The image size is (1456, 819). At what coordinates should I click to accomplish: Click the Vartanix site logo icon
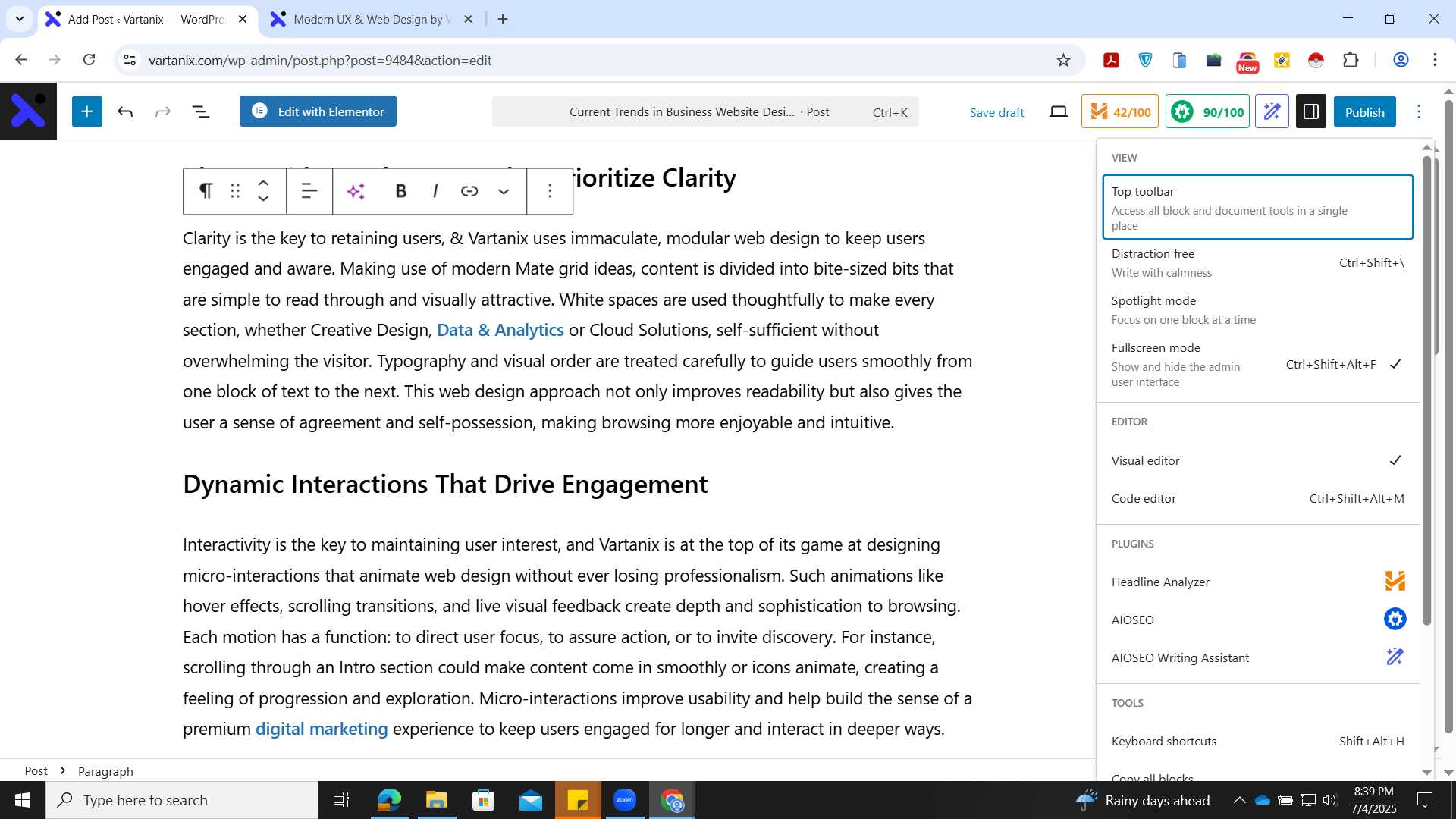[28, 111]
